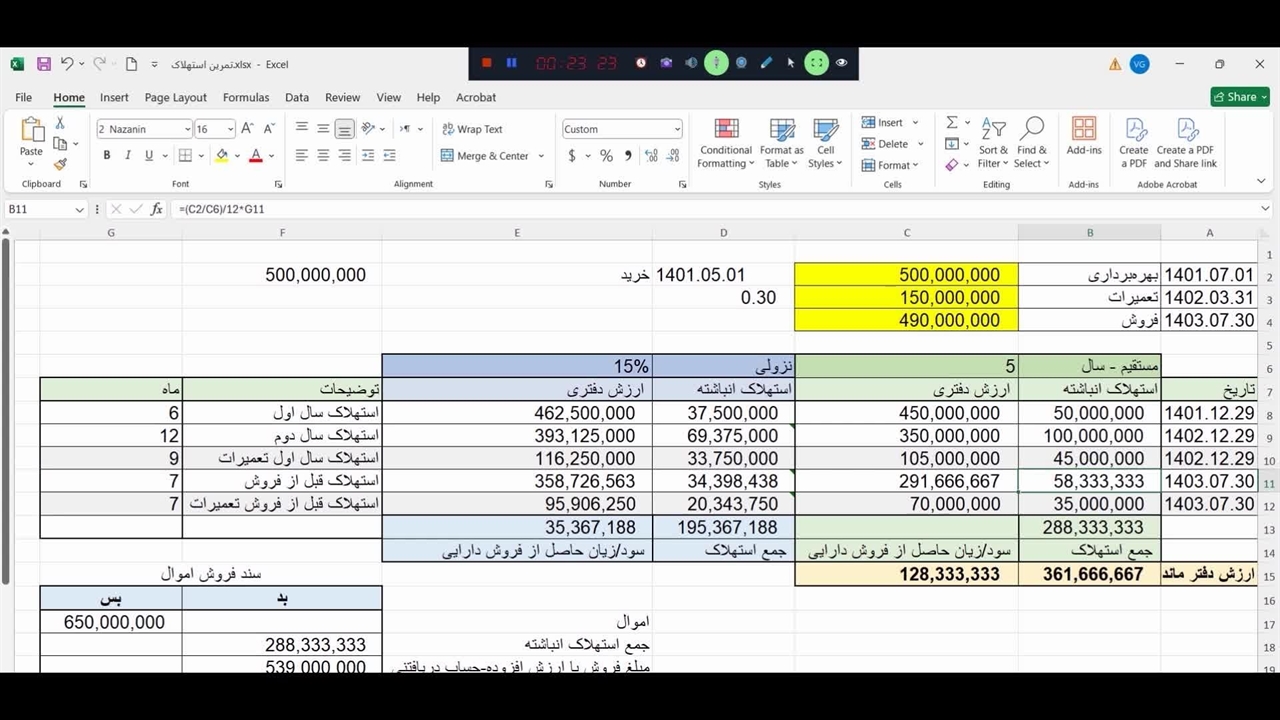Click the Cut scissors icon
The image size is (1280, 720).
(60, 123)
